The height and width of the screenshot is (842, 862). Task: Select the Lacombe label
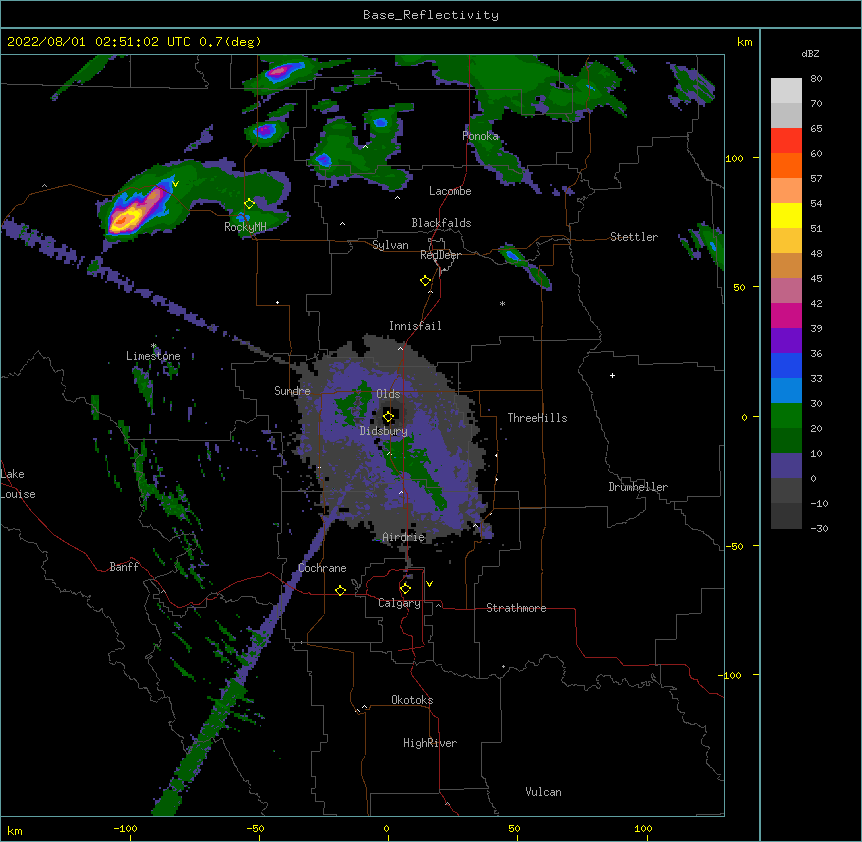click(450, 191)
